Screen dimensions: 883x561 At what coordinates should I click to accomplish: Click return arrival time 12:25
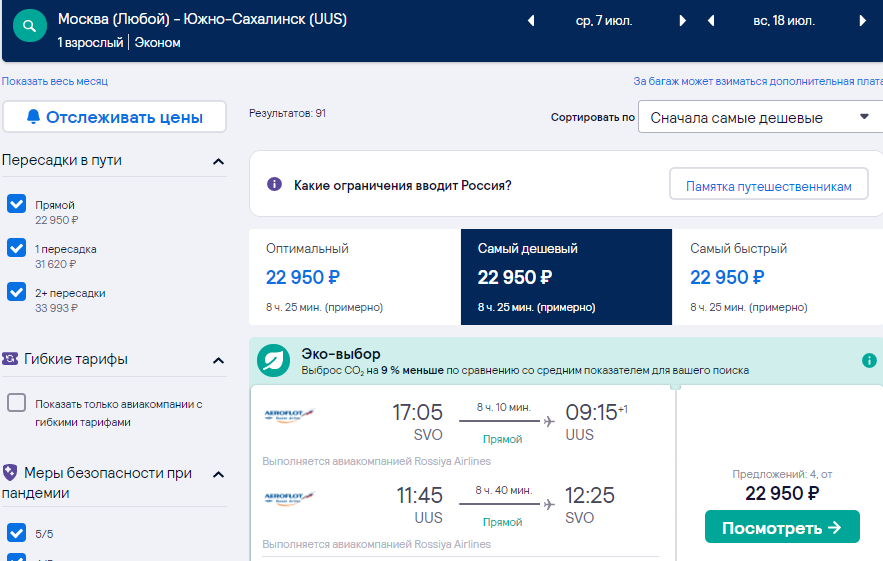pos(590,496)
